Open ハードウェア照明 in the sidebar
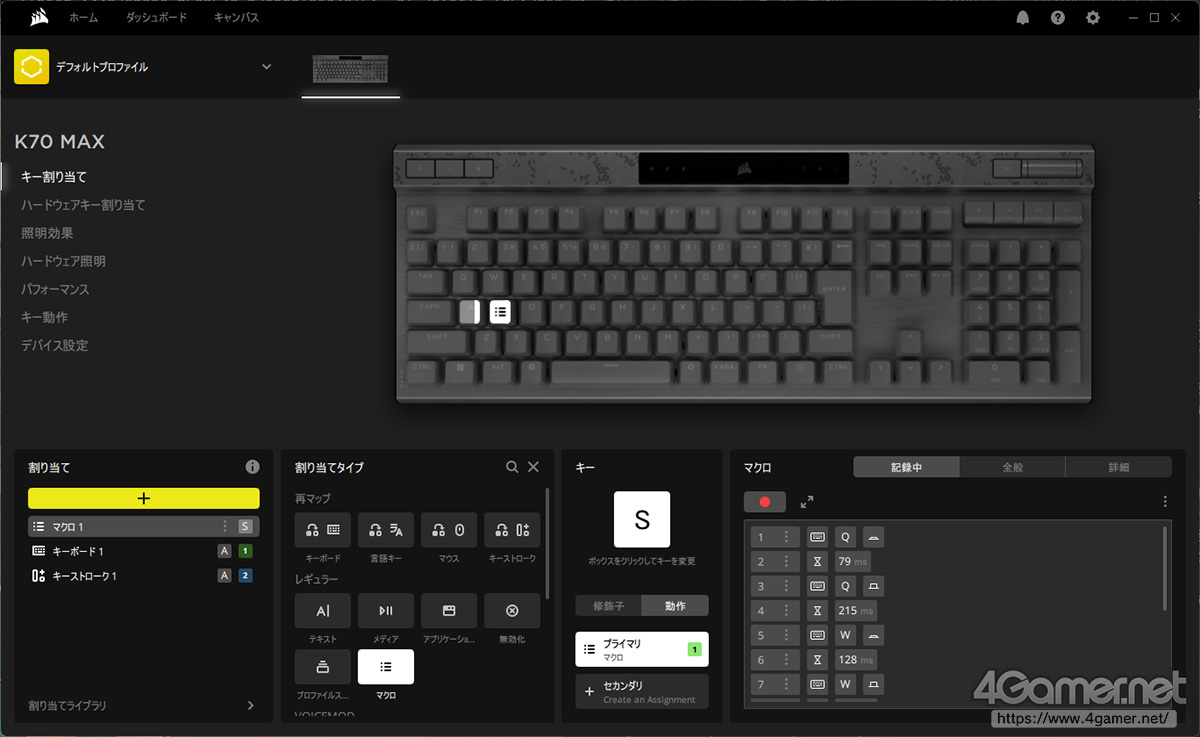This screenshot has height=737, width=1200. (x=63, y=261)
